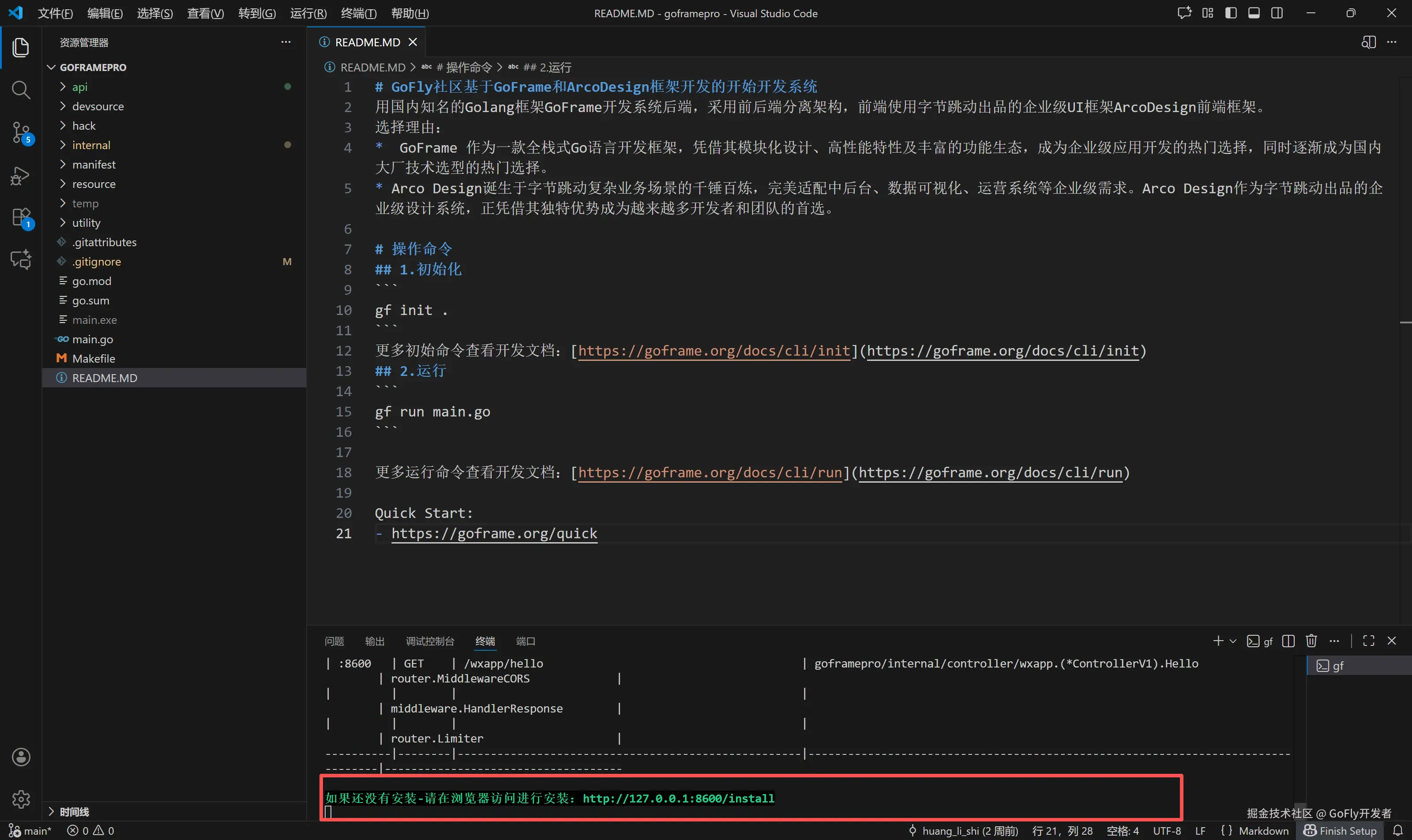Viewport: 1412px width, 840px height.
Task: Open the markdown preview to the side
Action: [x=1368, y=42]
